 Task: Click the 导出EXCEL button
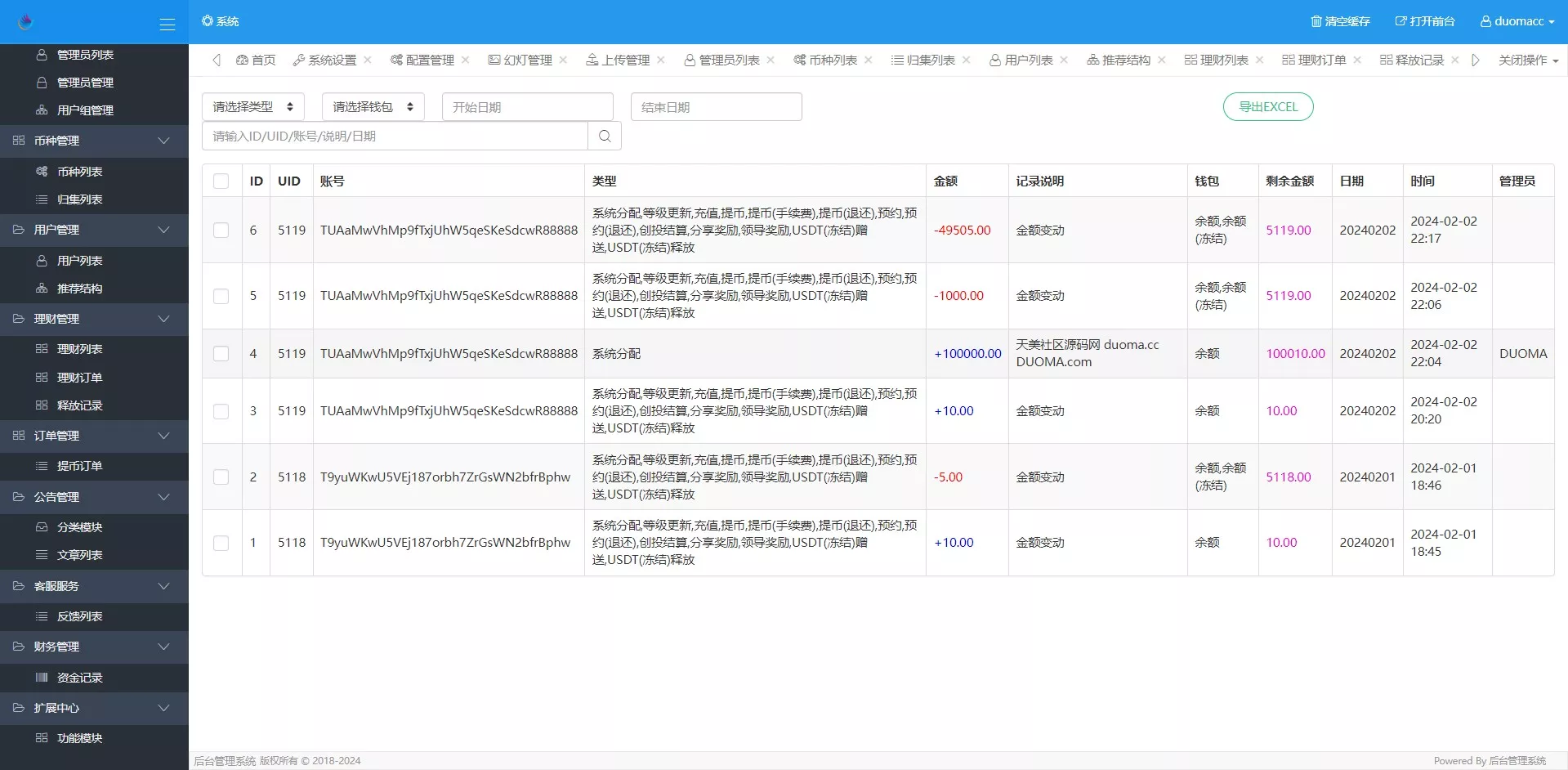pos(1267,107)
